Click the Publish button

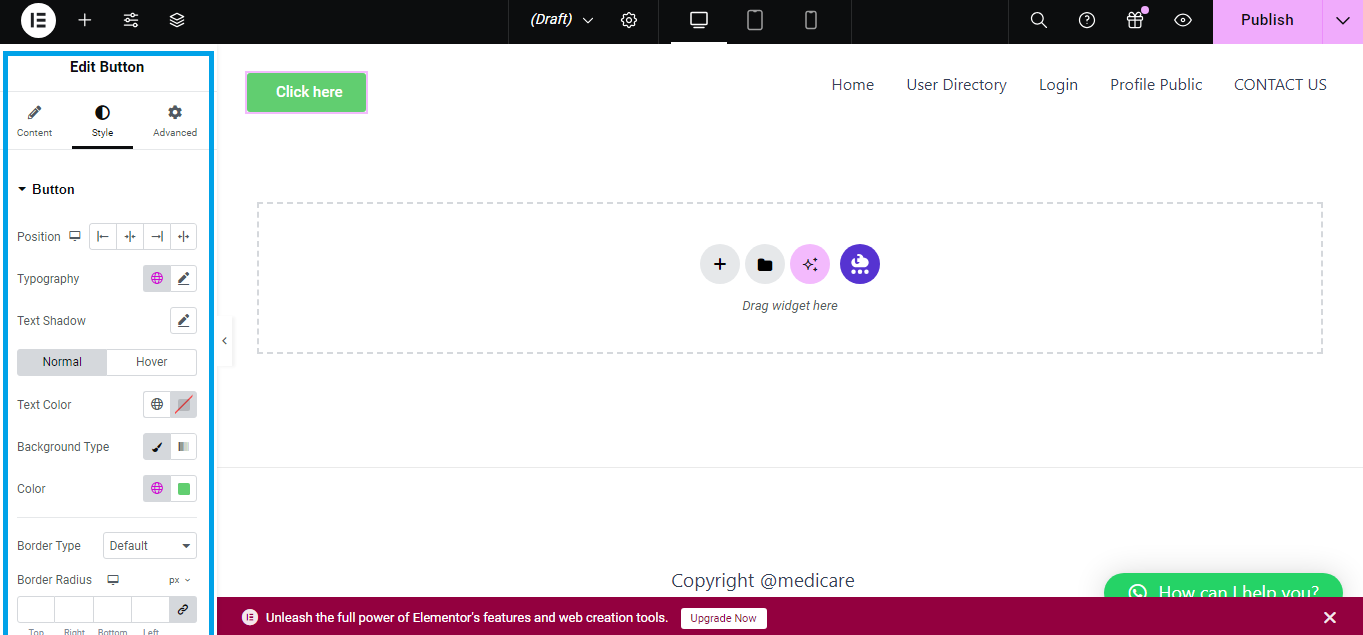(x=1267, y=20)
